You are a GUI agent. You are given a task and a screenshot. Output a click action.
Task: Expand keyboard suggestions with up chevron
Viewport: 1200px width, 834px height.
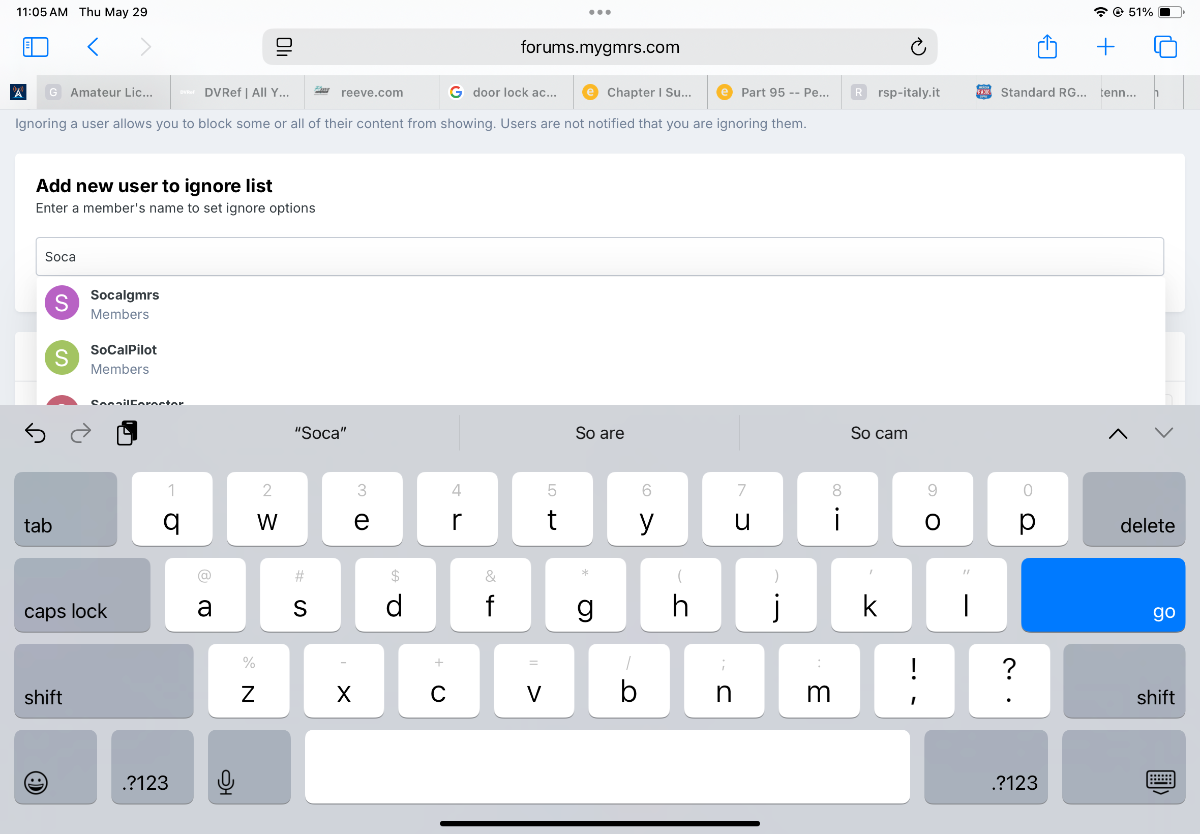[x=1118, y=433]
